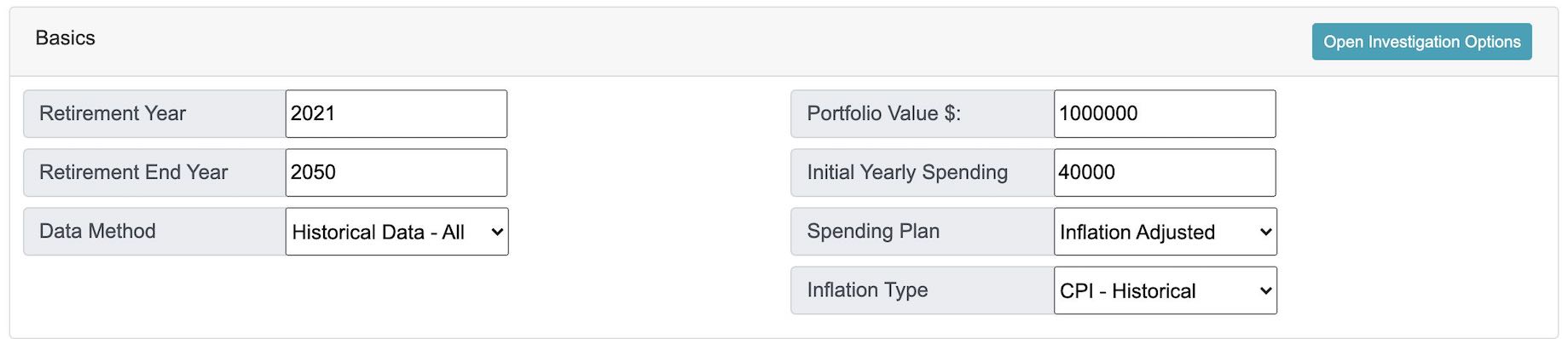1568x339 pixels.
Task: Select the Data Method label
Action: pos(97,231)
